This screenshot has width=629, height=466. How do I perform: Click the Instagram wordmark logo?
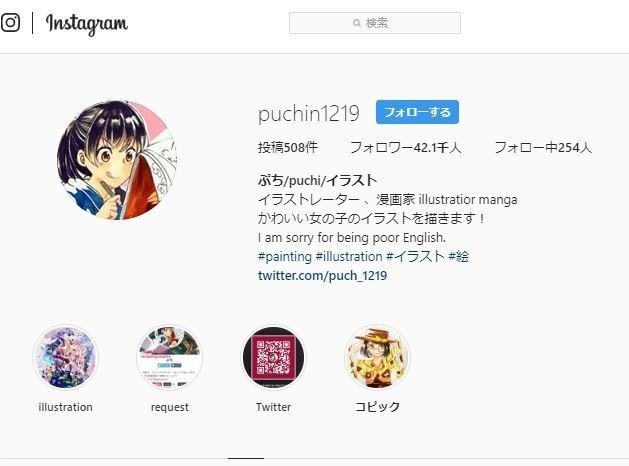pos(87,24)
